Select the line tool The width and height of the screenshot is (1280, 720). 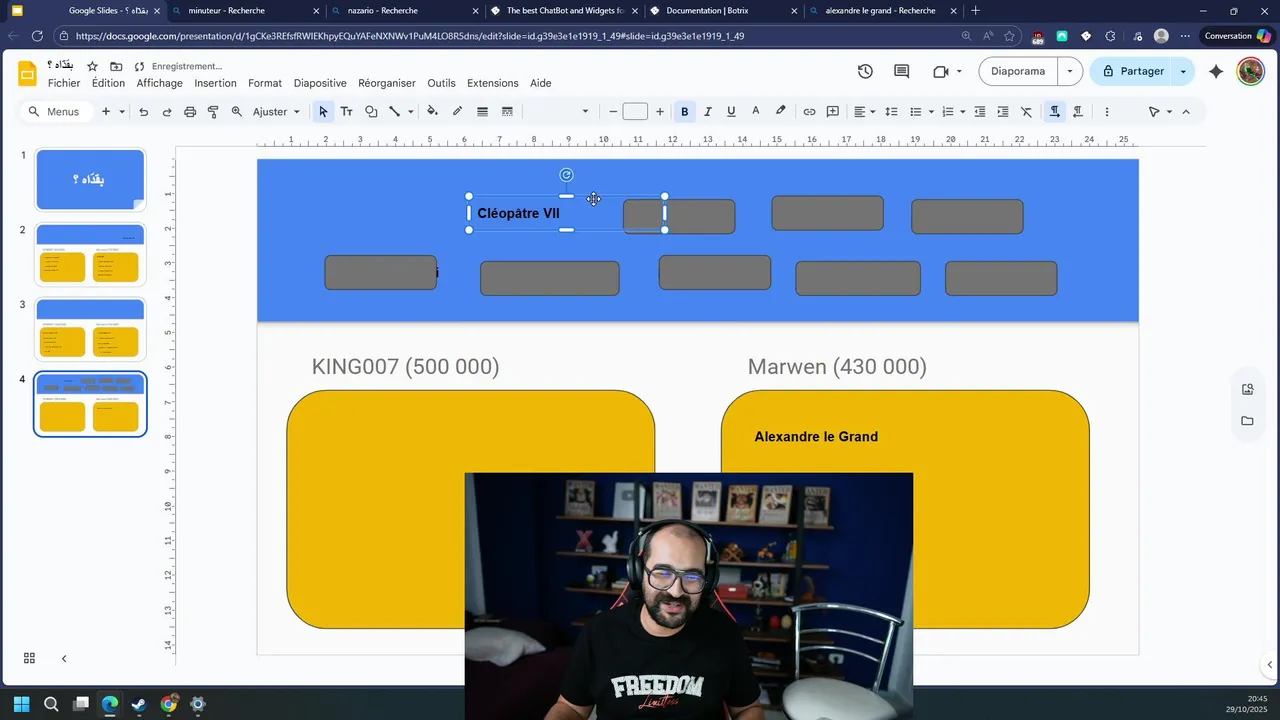(x=394, y=112)
